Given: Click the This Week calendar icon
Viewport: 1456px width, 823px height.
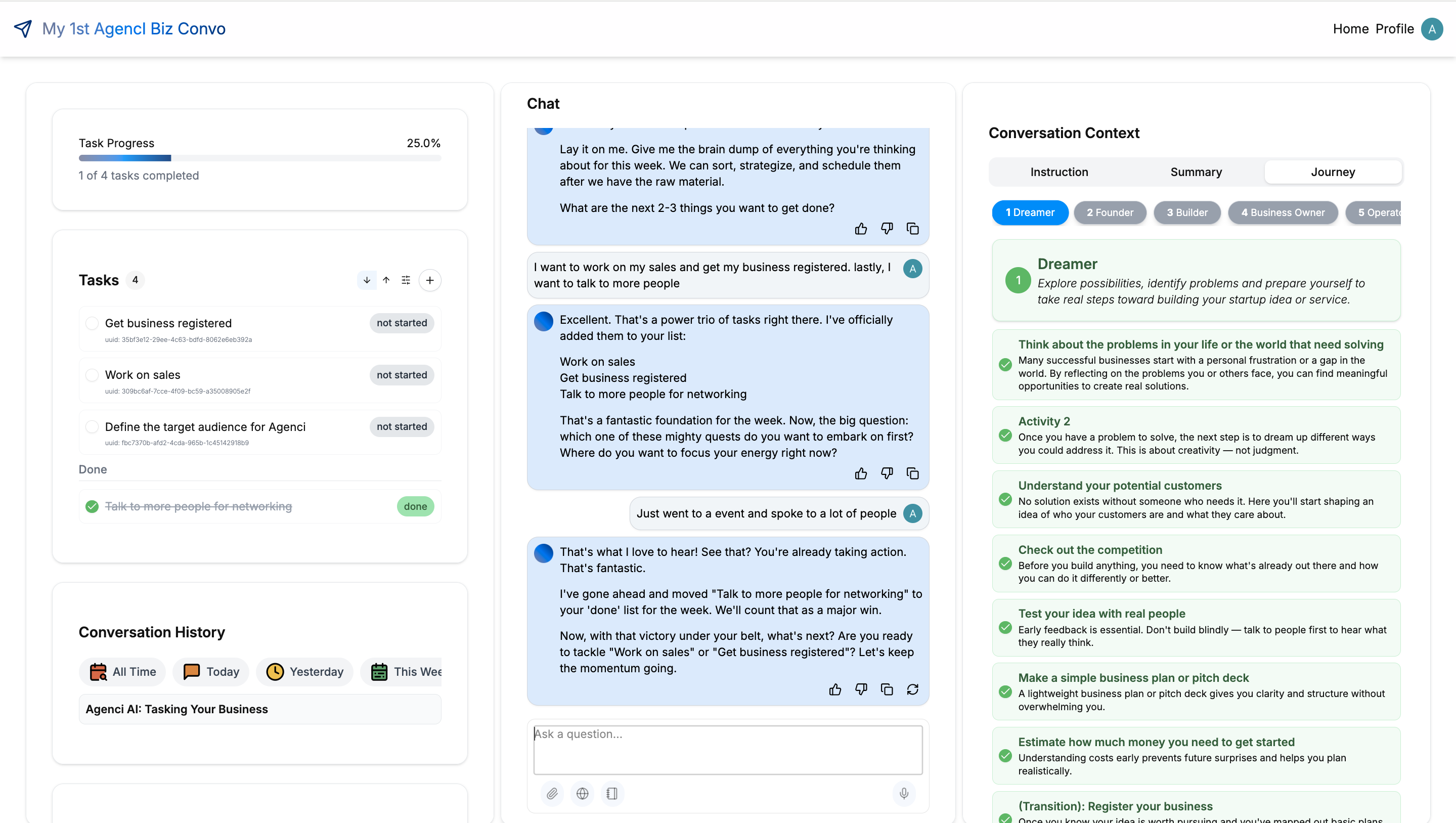Looking at the screenshot, I should click(x=379, y=672).
